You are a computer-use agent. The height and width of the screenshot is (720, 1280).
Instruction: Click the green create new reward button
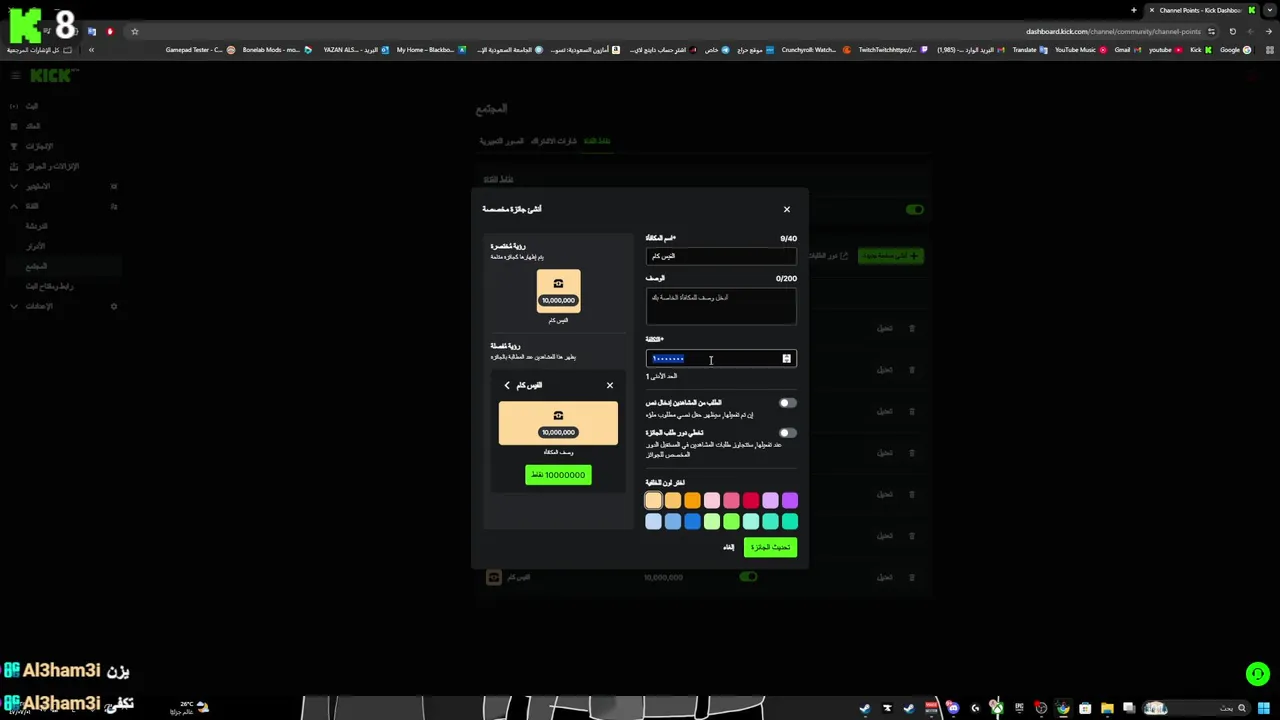pyautogui.click(x=891, y=256)
